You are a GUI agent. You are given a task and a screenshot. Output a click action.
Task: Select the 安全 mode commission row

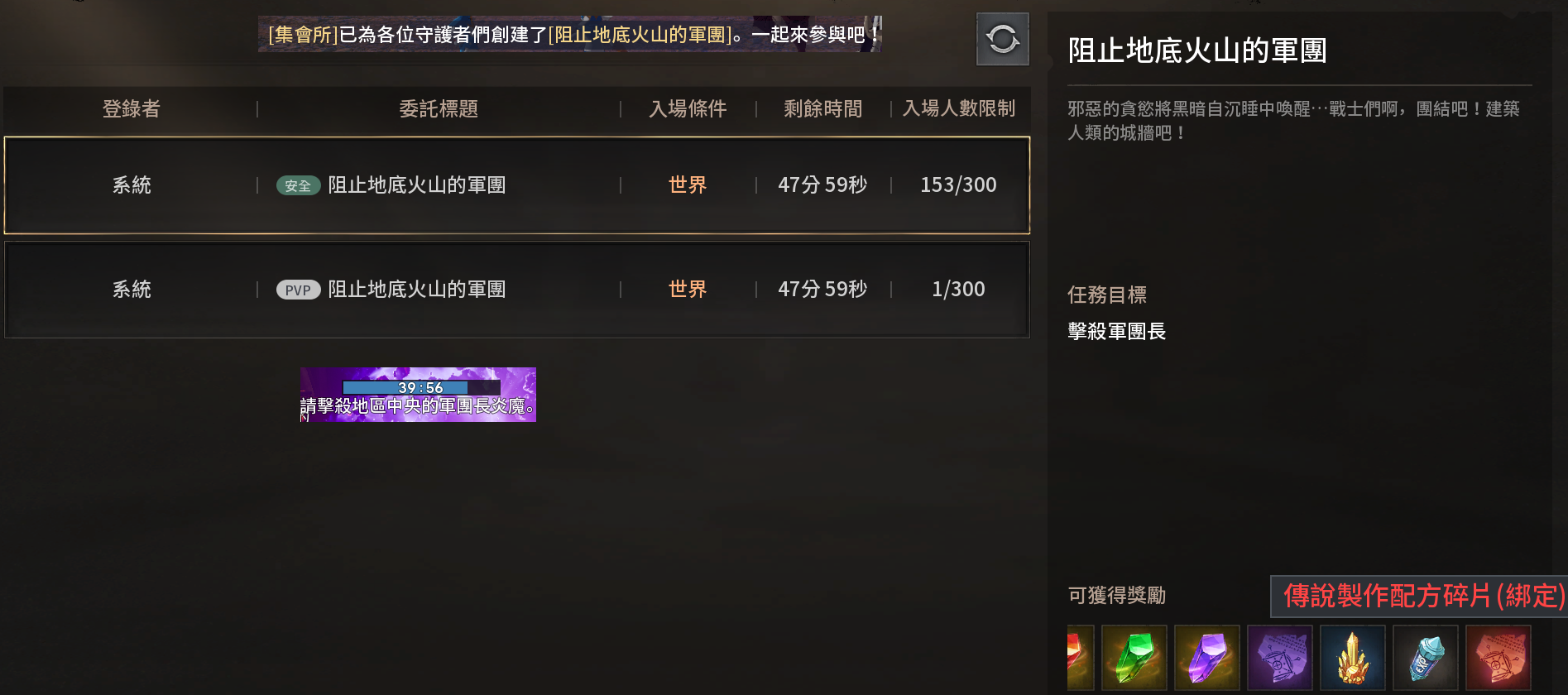(517, 185)
